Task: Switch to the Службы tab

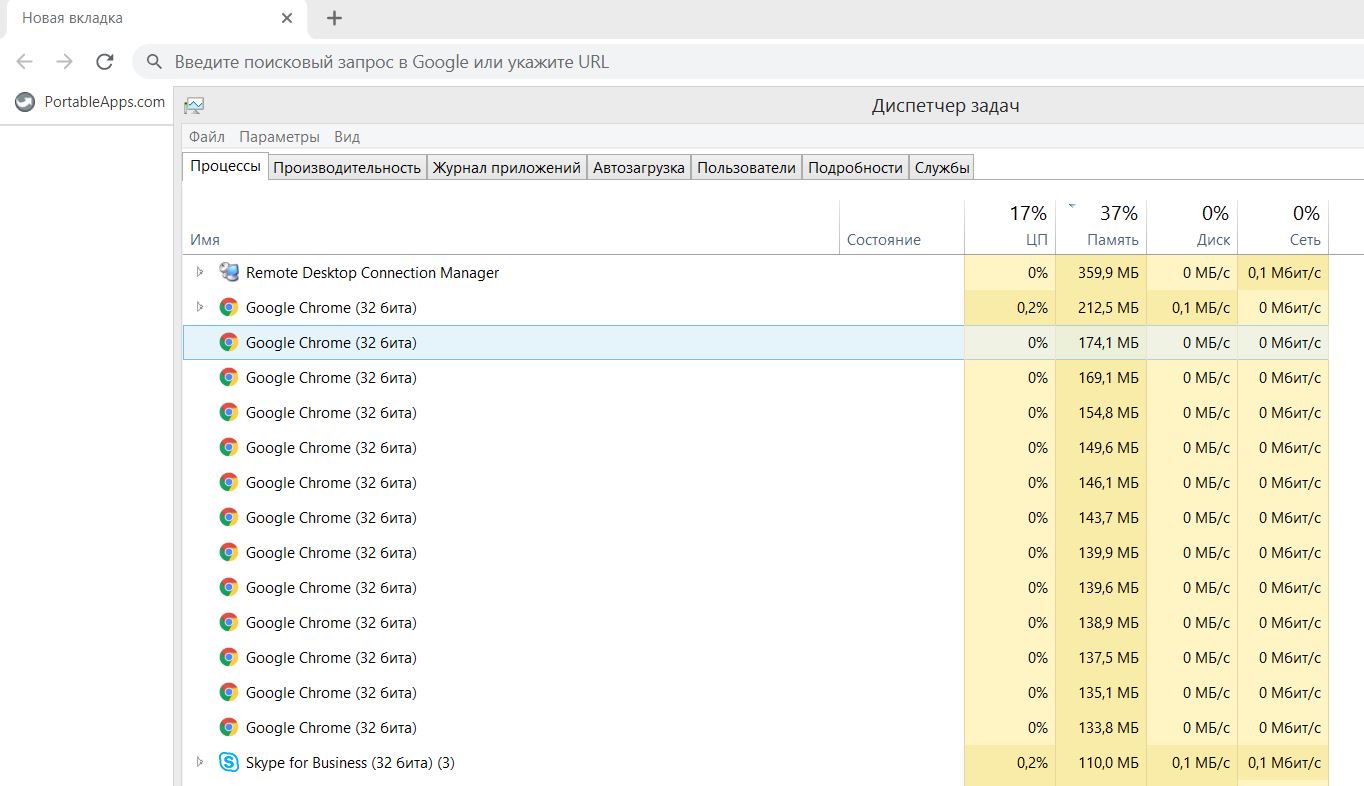Action: click(x=942, y=168)
